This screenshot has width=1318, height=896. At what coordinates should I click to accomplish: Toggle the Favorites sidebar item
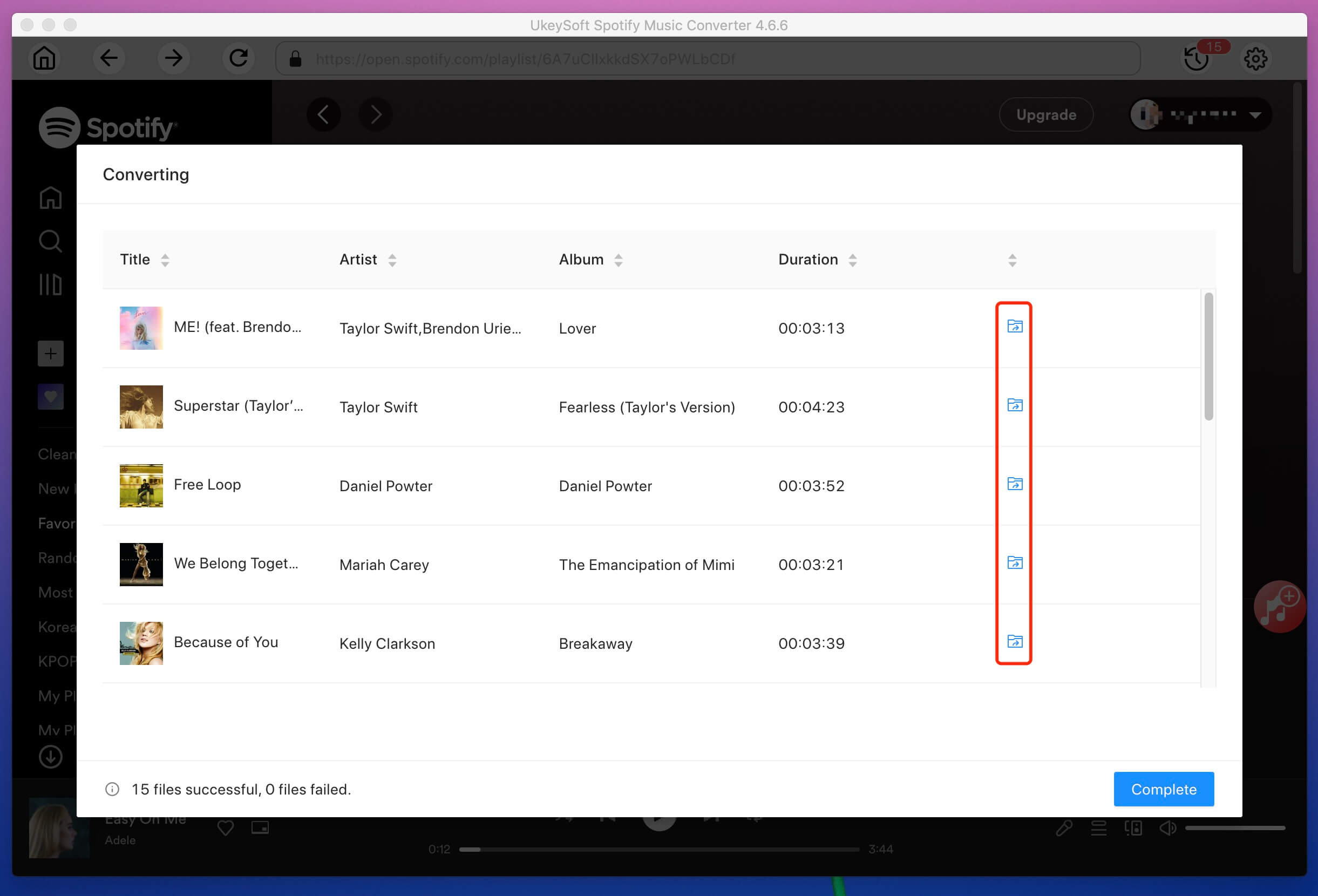coord(54,523)
